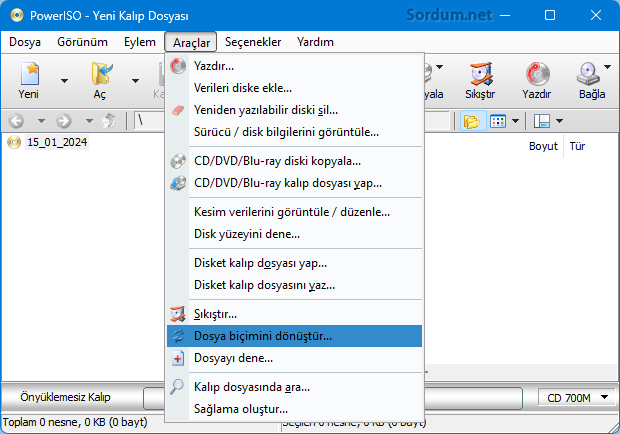Click the forward navigation arrow icon
The height and width of the screenshot is (434, 620).
point(64,121)
